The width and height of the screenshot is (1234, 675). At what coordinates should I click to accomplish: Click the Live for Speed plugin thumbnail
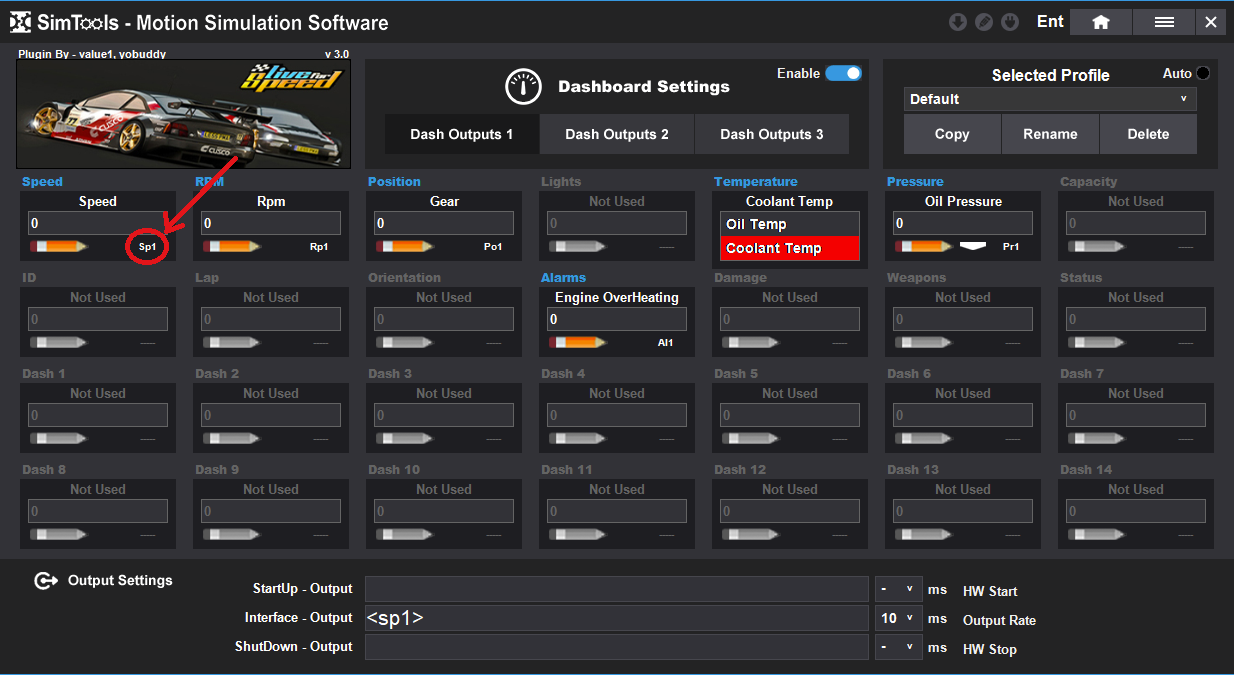pyautogui.click(x=184, y=114)
